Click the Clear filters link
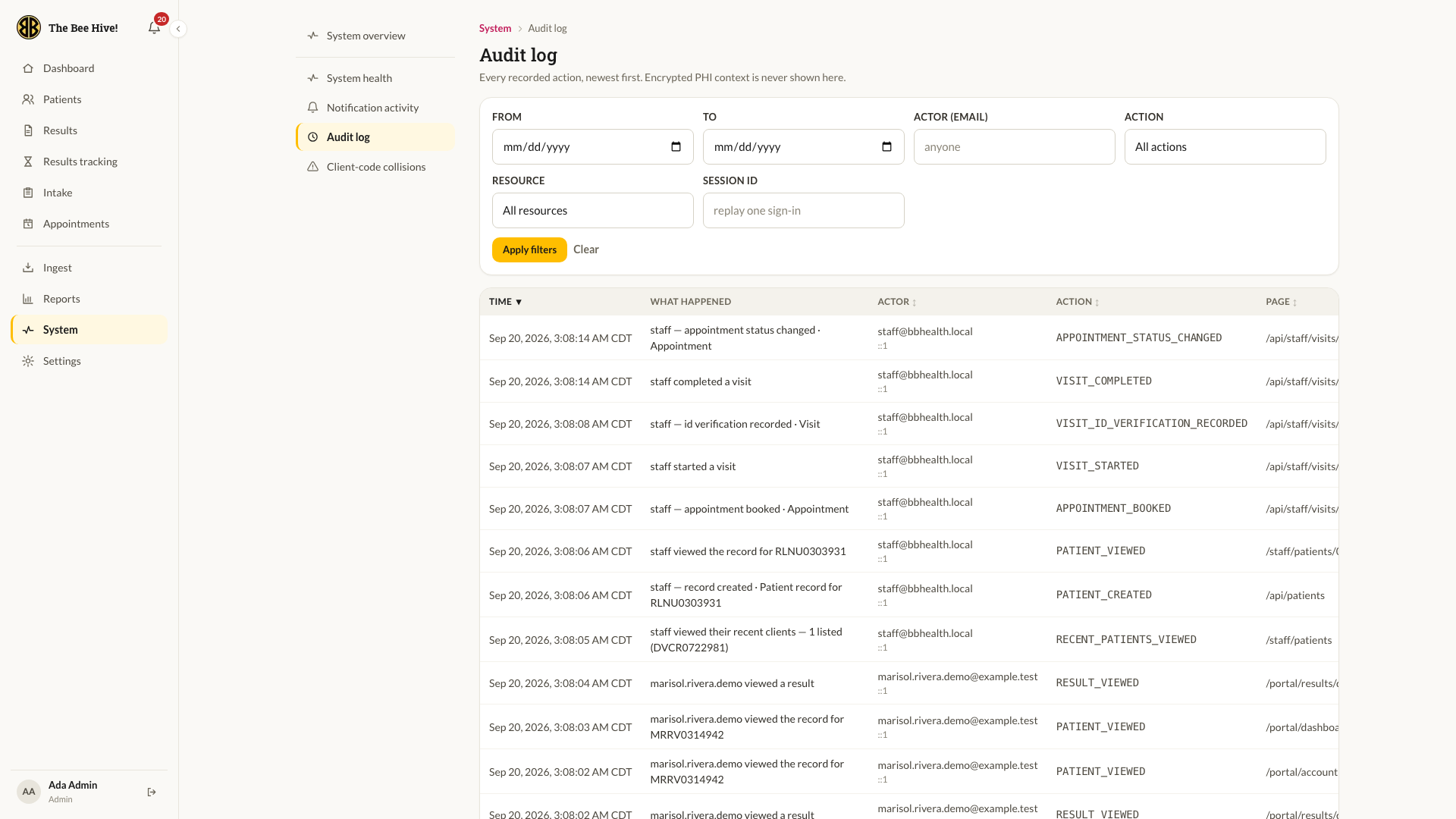The image size is (1456, 819). [585, 249]
